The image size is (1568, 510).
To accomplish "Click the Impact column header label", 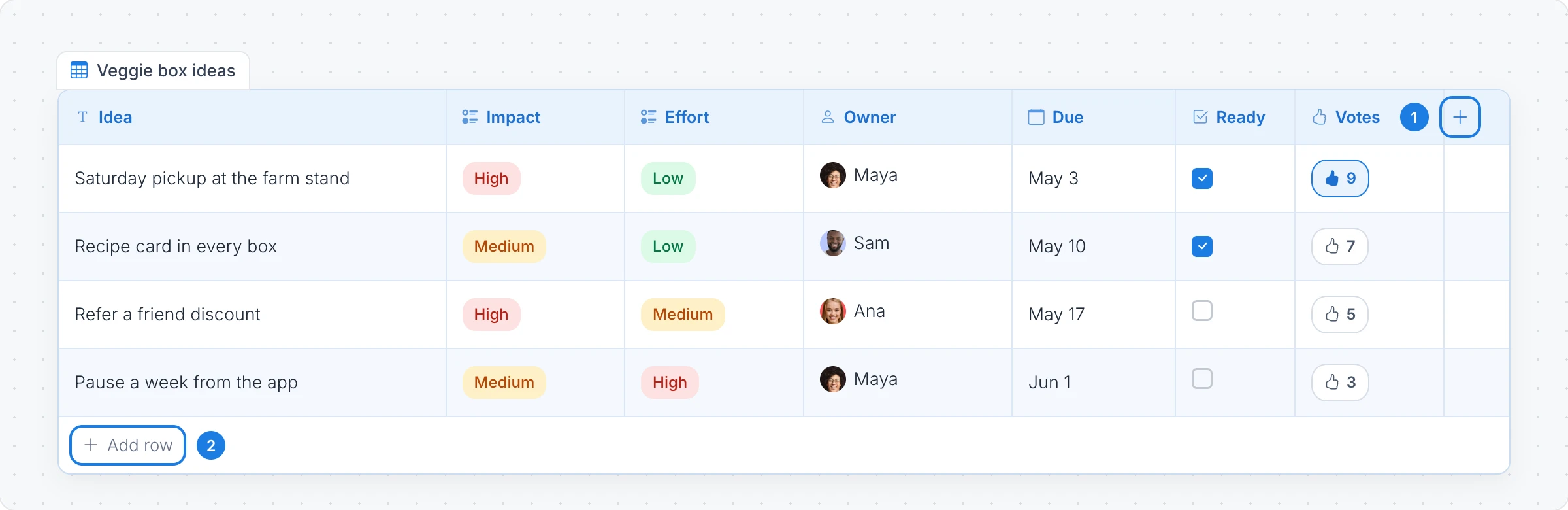I will point(514,117).
